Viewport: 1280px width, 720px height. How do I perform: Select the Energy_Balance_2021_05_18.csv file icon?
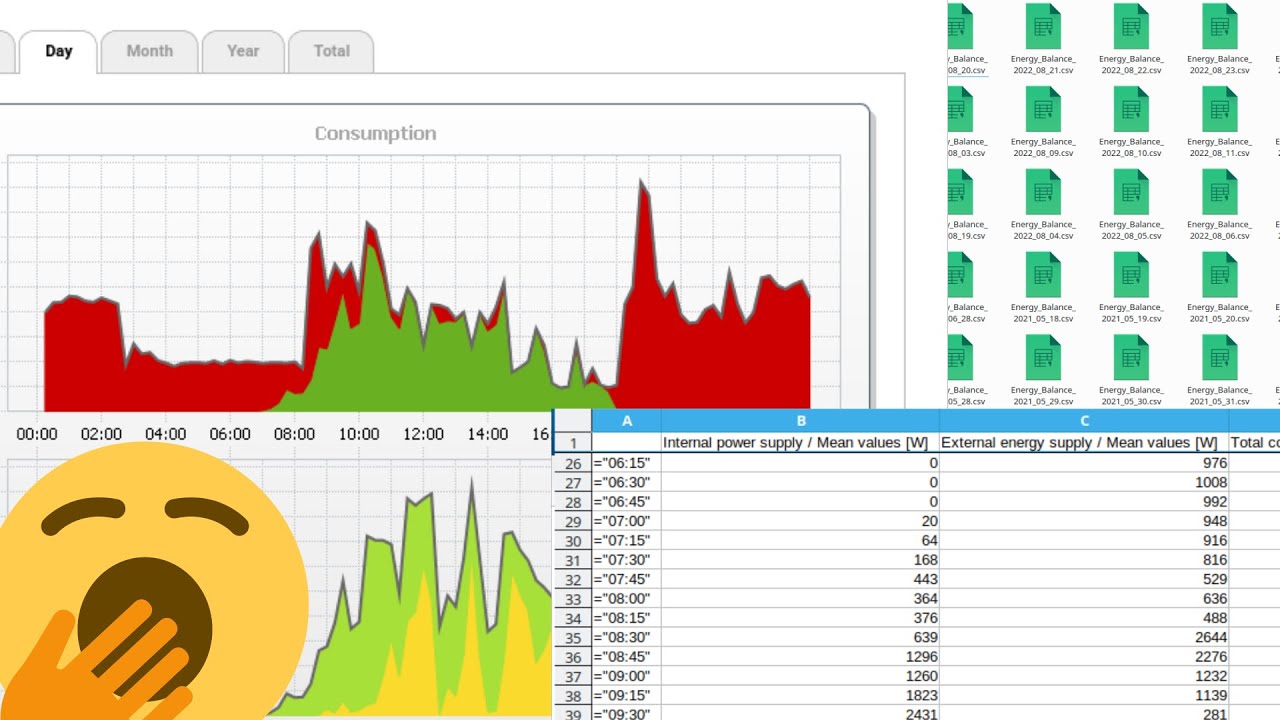pyautogui.click(x=1043, y=275)
